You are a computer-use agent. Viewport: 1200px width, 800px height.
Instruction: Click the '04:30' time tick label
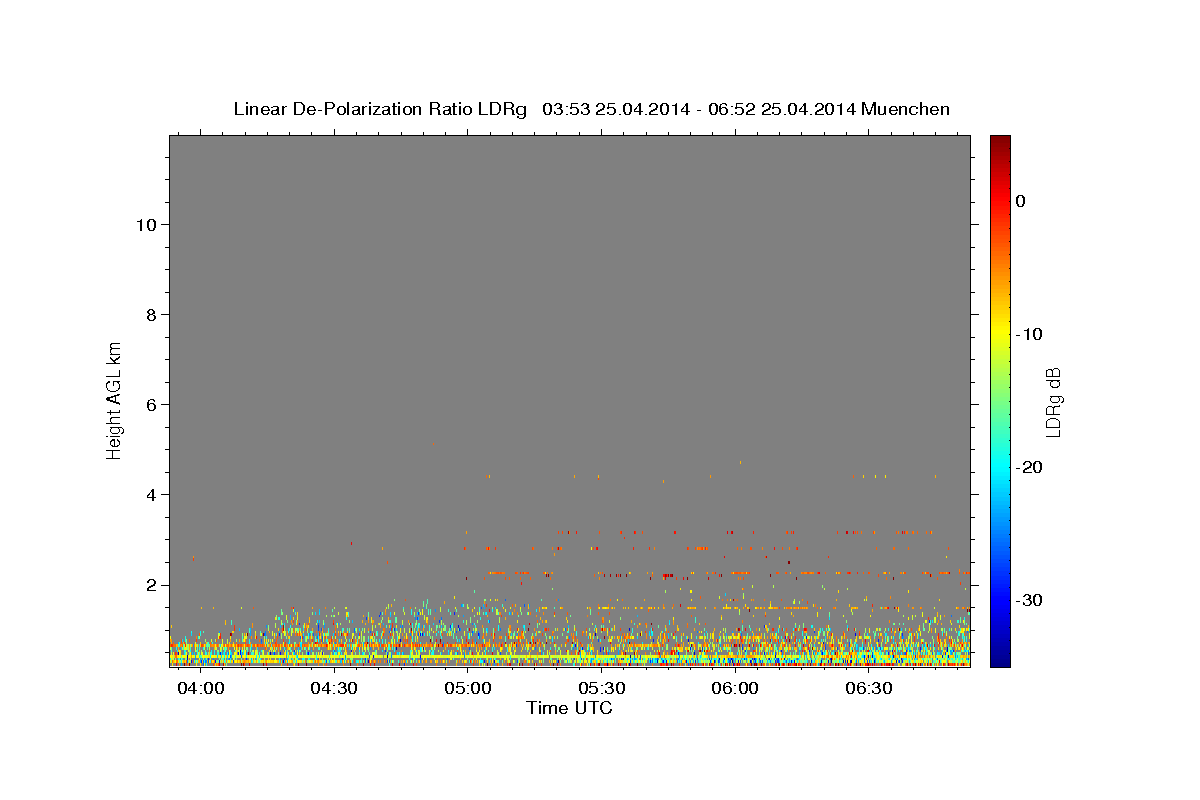click(x=334, y=689)
